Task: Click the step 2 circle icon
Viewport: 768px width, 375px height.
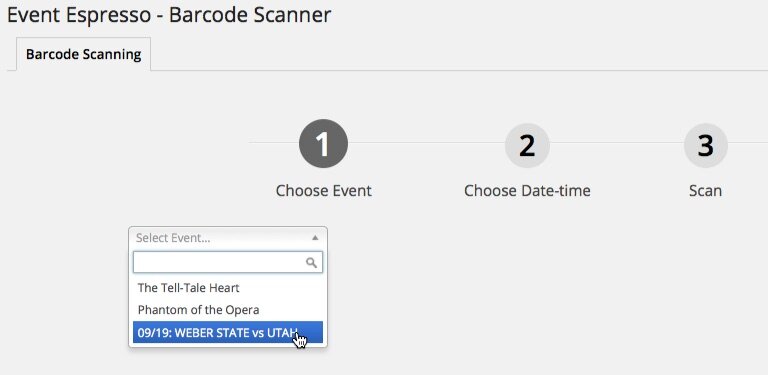Action: point(527,145)
